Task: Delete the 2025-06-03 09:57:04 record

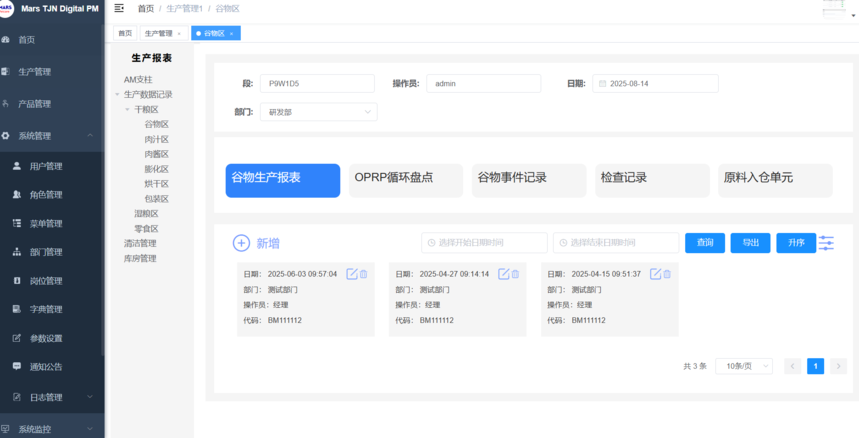Action: pos(363,274)
